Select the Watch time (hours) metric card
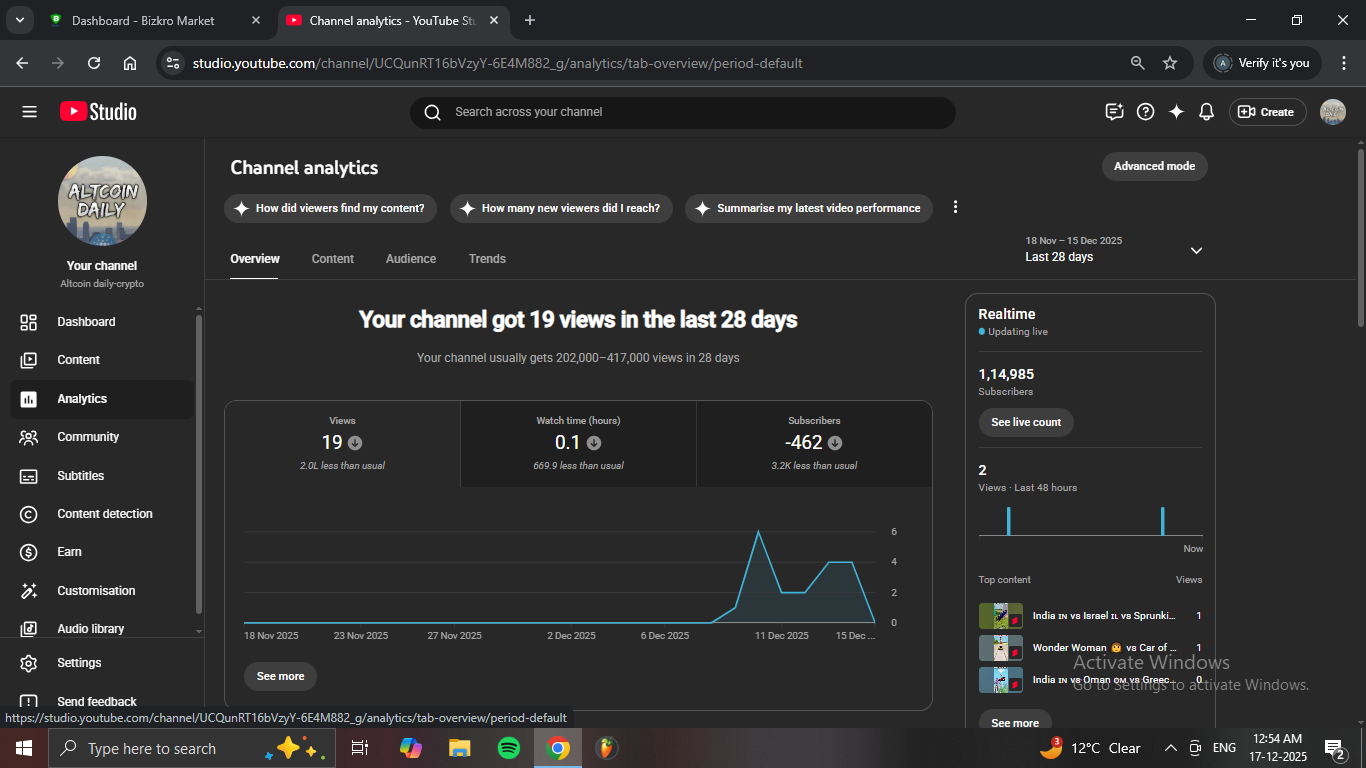Image resolution: width=1366 pixels, height=768 pixels. [578, 444]
